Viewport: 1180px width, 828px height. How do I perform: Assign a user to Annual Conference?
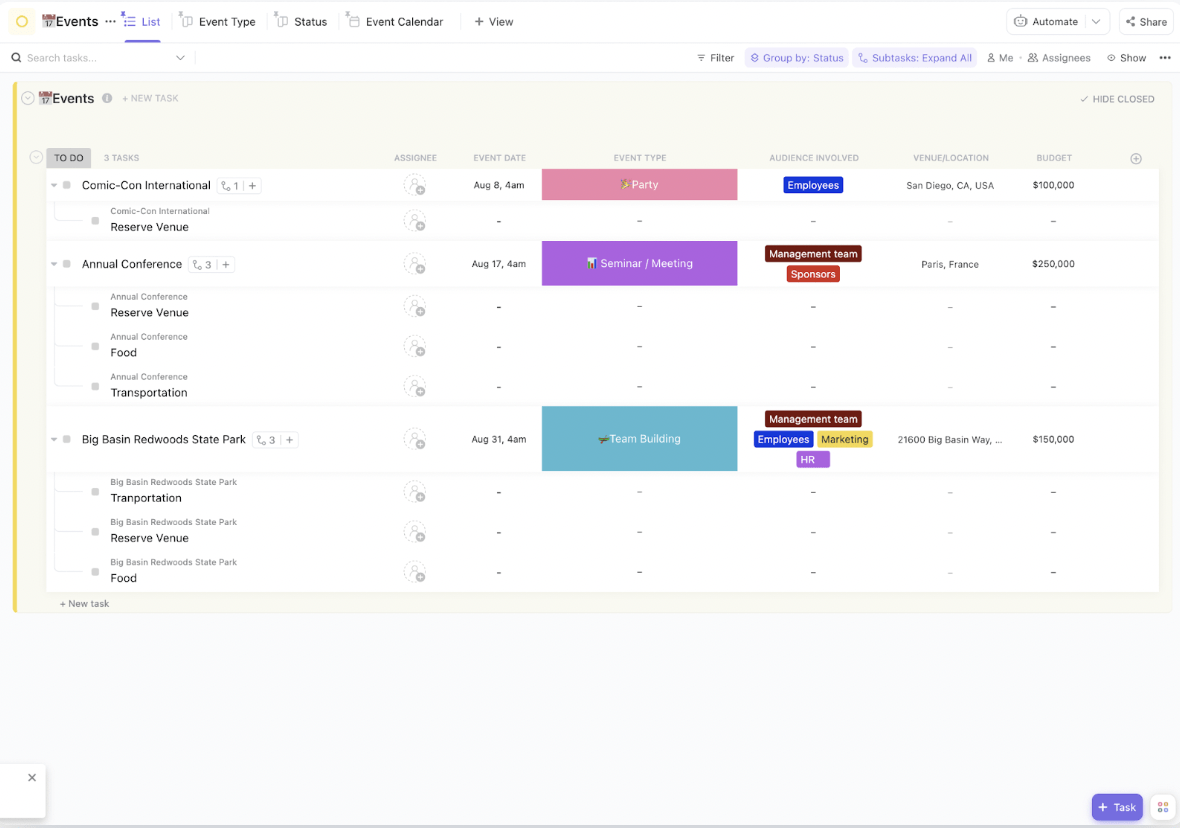point(415,264)
